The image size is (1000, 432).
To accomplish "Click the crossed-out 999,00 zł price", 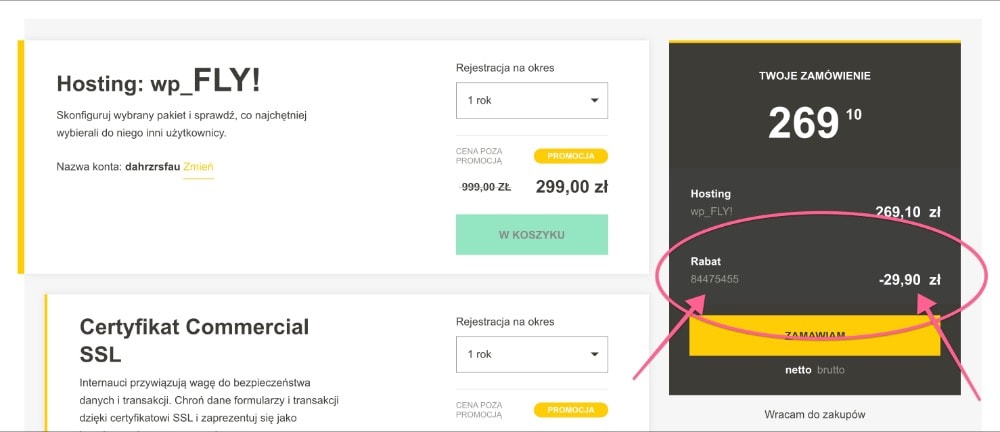I will click(x=485, y=187).
